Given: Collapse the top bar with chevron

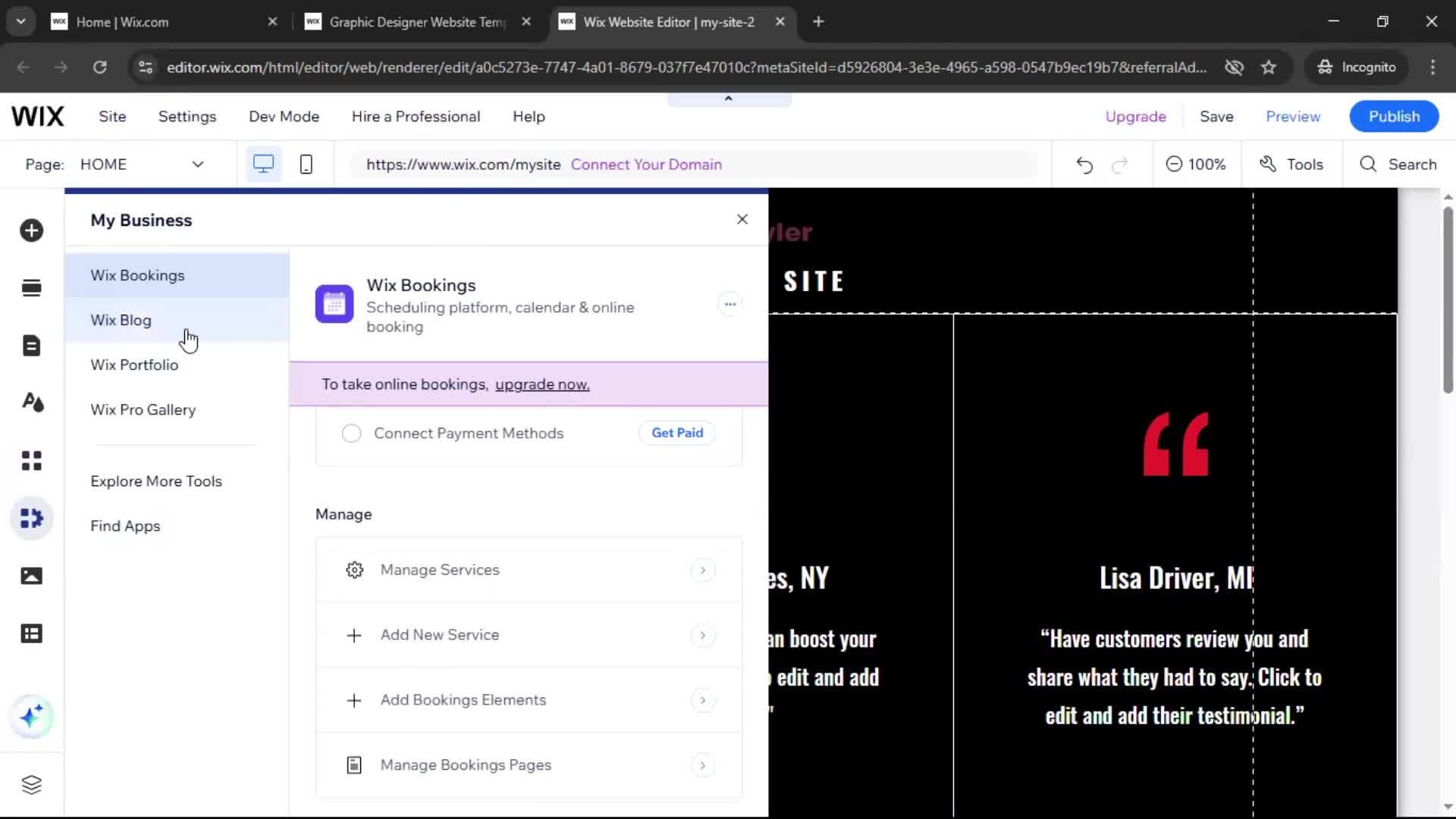Looking at the screenshot, I should point(729,99).
